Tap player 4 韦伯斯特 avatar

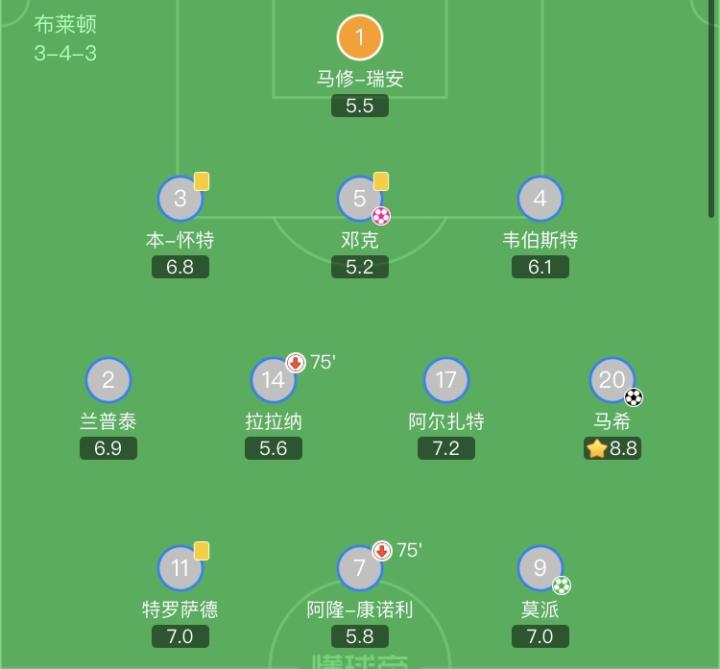pos(540,198)
